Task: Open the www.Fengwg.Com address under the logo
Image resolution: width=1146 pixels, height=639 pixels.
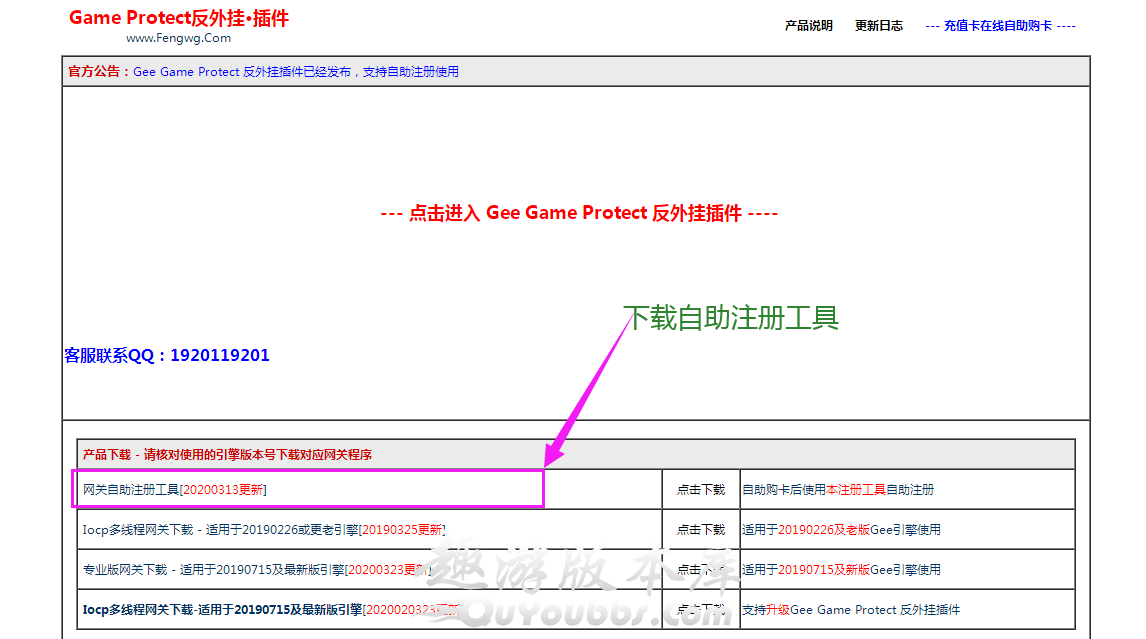Action: (178, 38)
